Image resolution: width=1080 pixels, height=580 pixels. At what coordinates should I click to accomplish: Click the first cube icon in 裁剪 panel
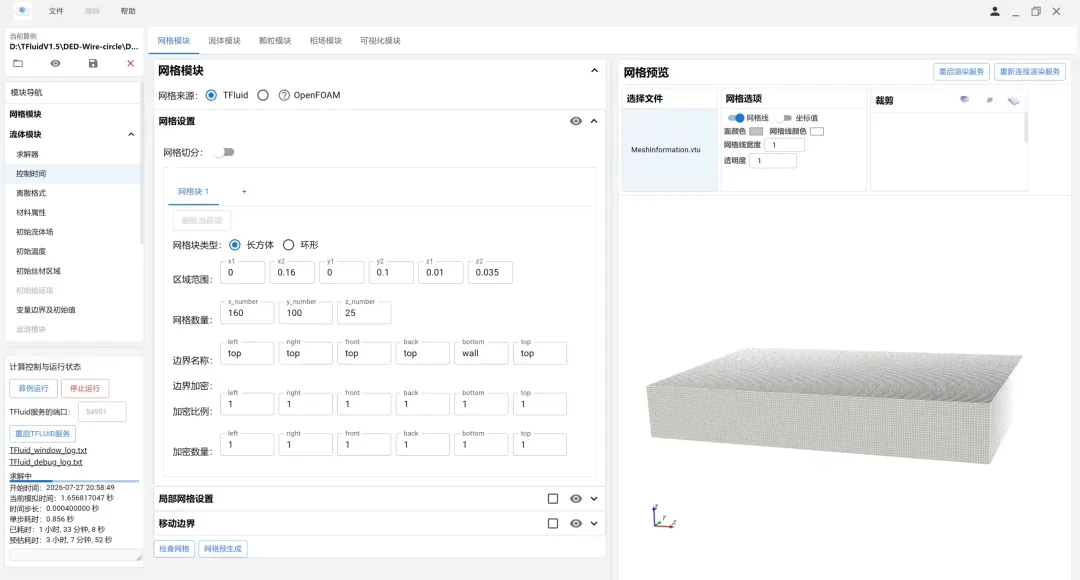(x=964, y=100)
